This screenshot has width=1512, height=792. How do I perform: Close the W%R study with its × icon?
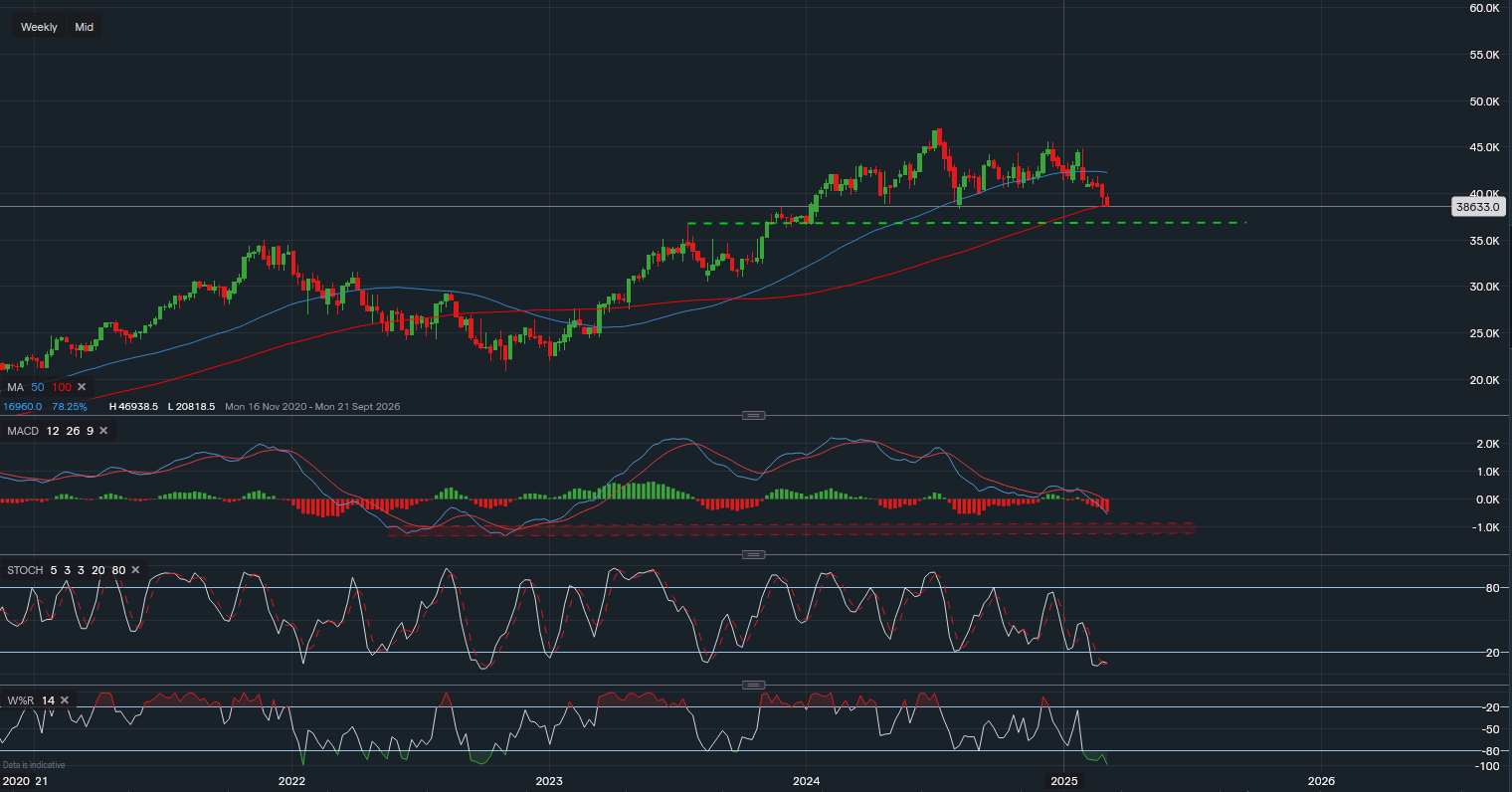63,699
